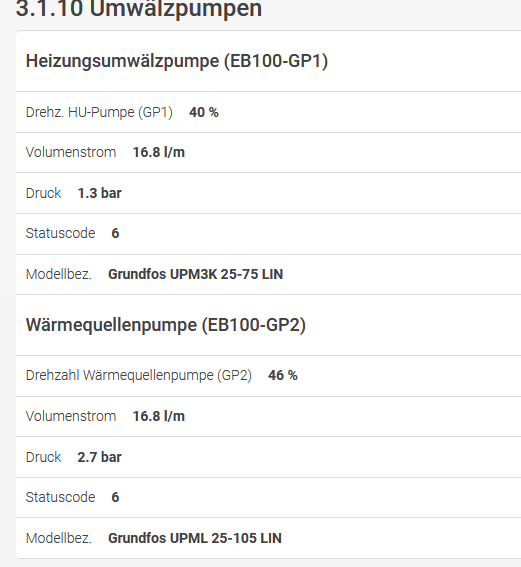Image resolution: width=521 pixels, height=567 pixels.
Task: Select the Grundfos UPM3K 25-75 LIN model text
Action: 196,274
